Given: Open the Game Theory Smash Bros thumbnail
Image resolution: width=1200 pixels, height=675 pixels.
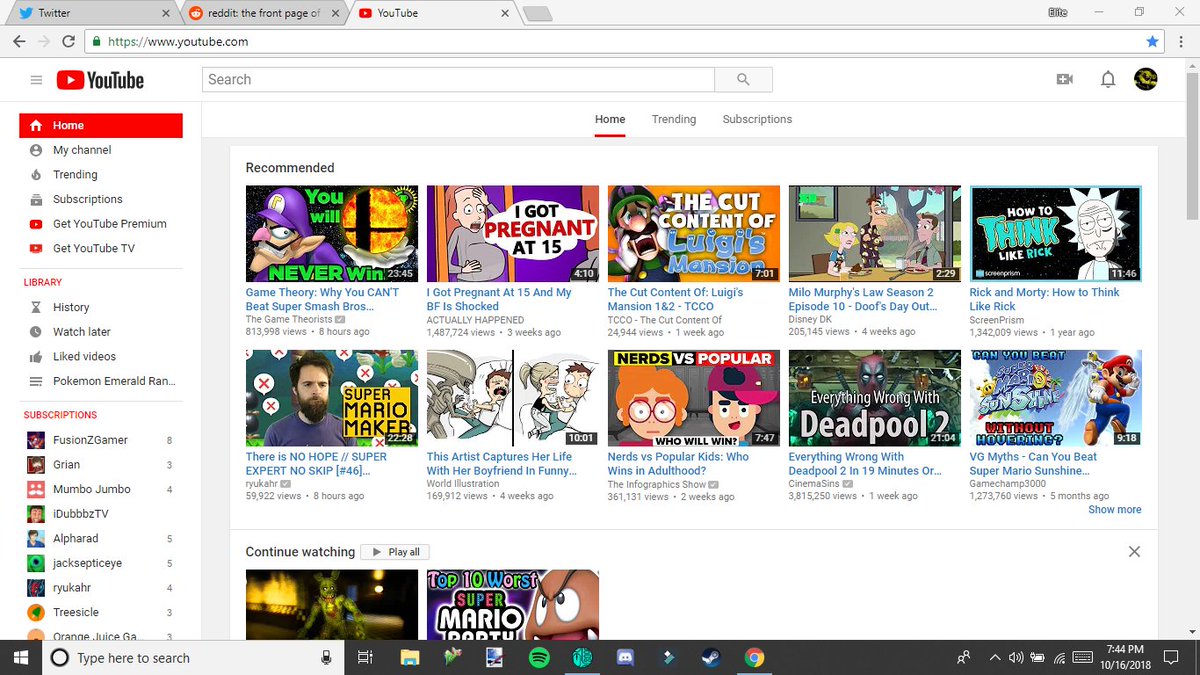Looking at the screenshot, I should coord(332,233).
